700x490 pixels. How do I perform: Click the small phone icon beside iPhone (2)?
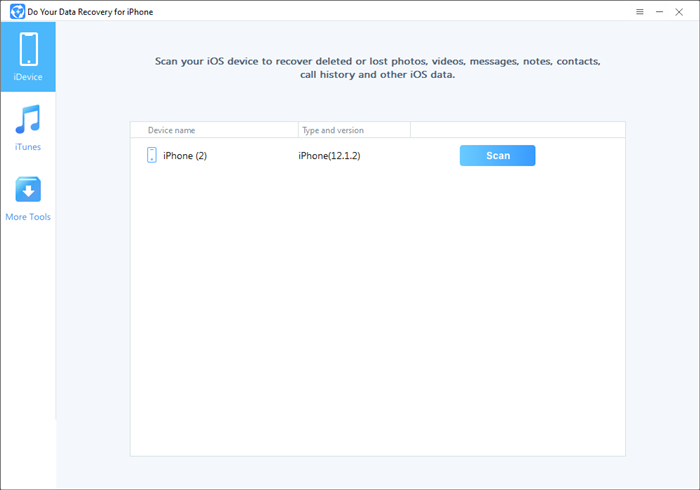tap(152, 155)
